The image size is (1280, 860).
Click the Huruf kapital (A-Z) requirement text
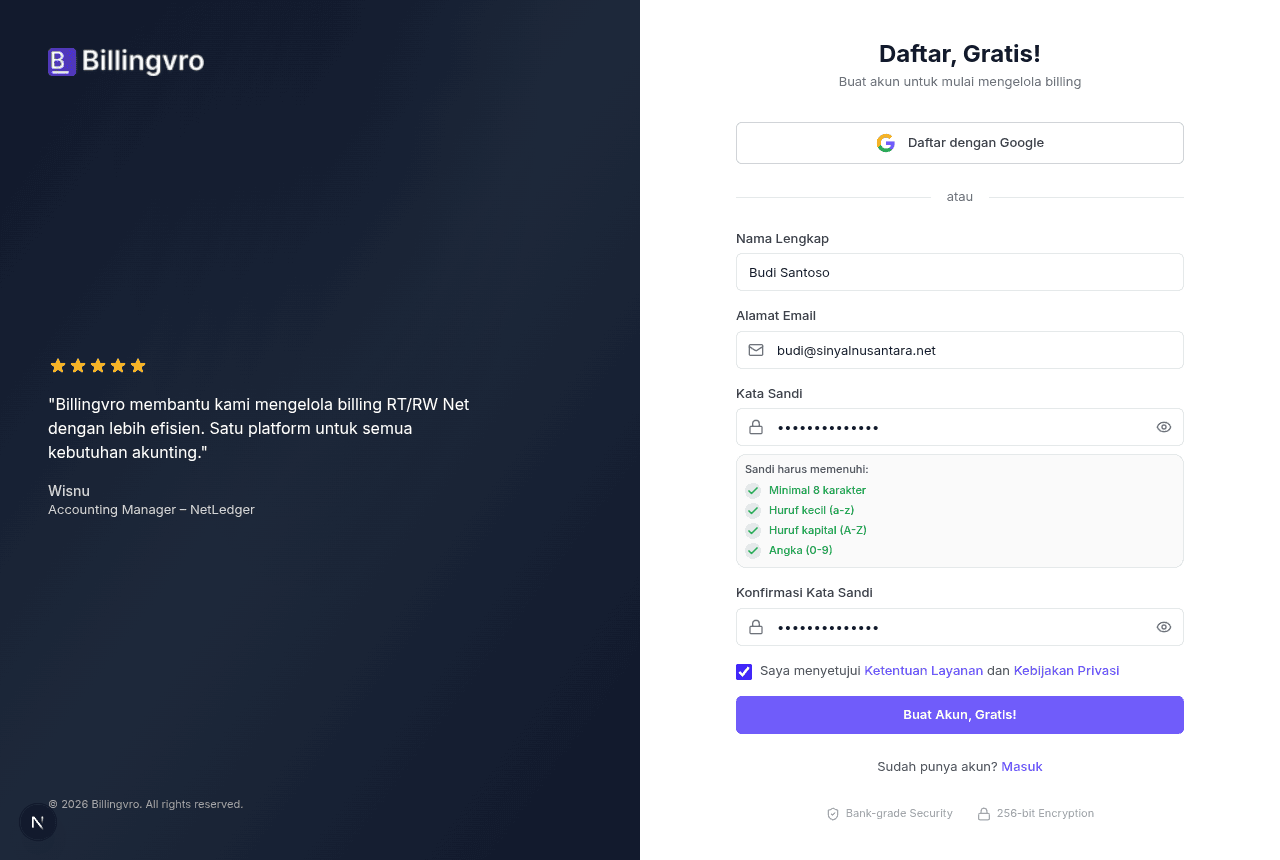tap(818, 531)
